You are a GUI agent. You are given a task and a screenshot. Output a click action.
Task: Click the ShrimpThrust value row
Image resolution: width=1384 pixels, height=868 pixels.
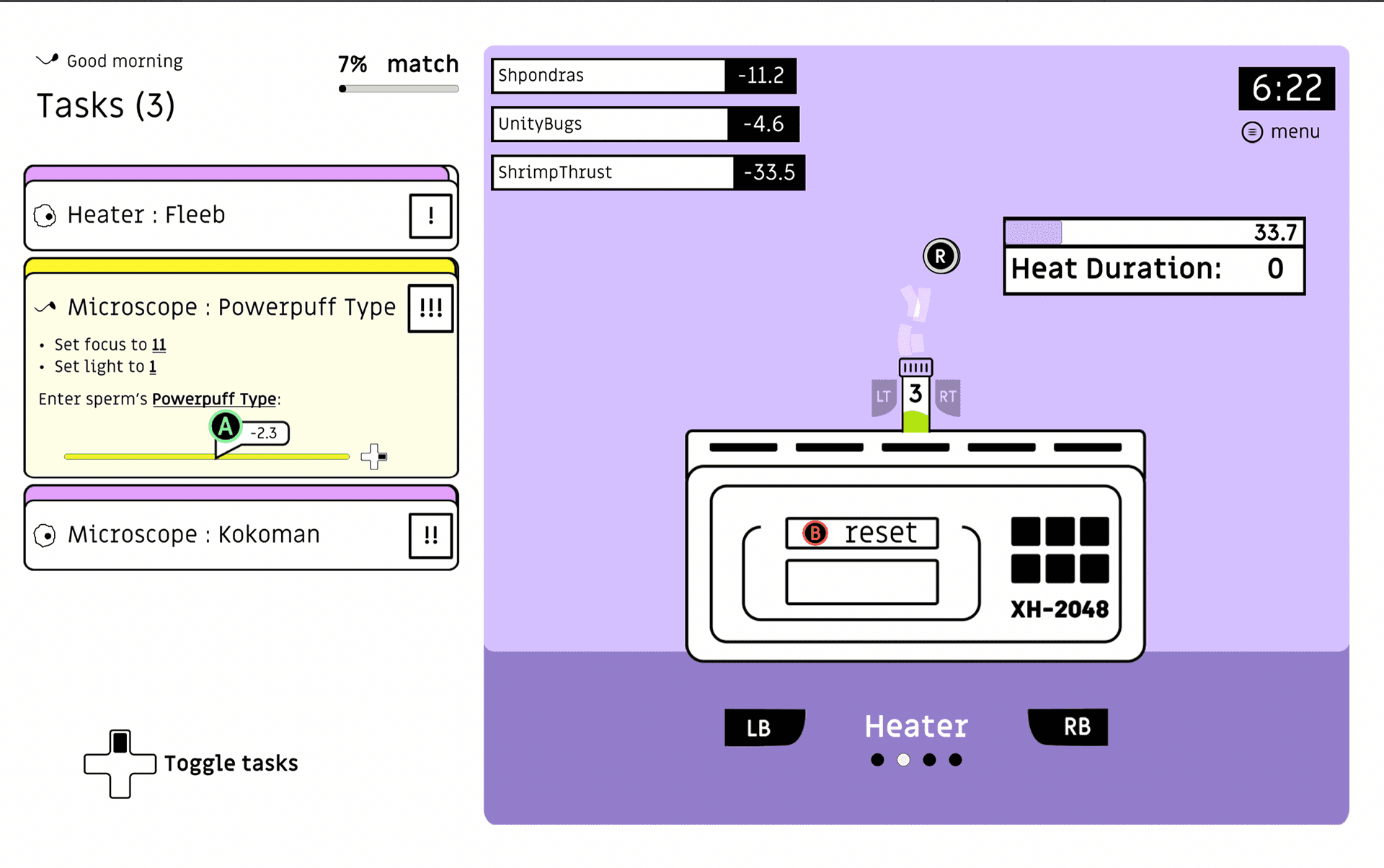pos(648,172)
